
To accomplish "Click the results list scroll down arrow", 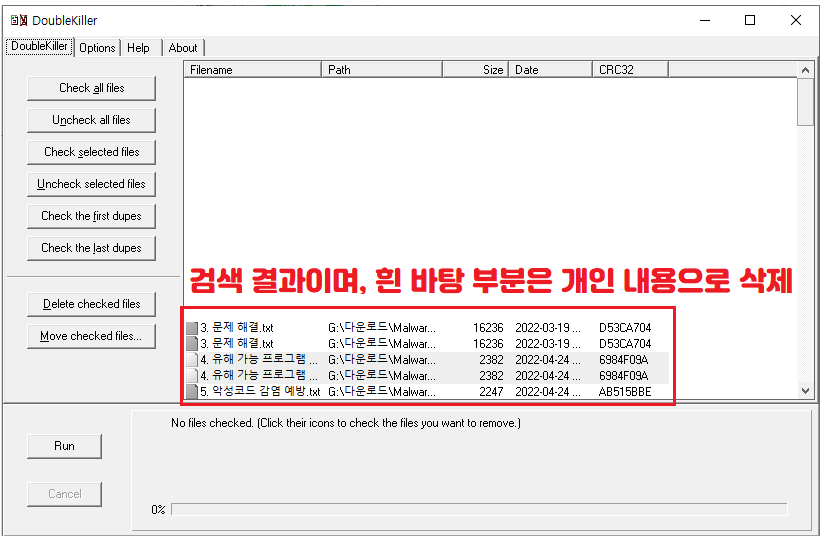I will [x=805, y=391].
